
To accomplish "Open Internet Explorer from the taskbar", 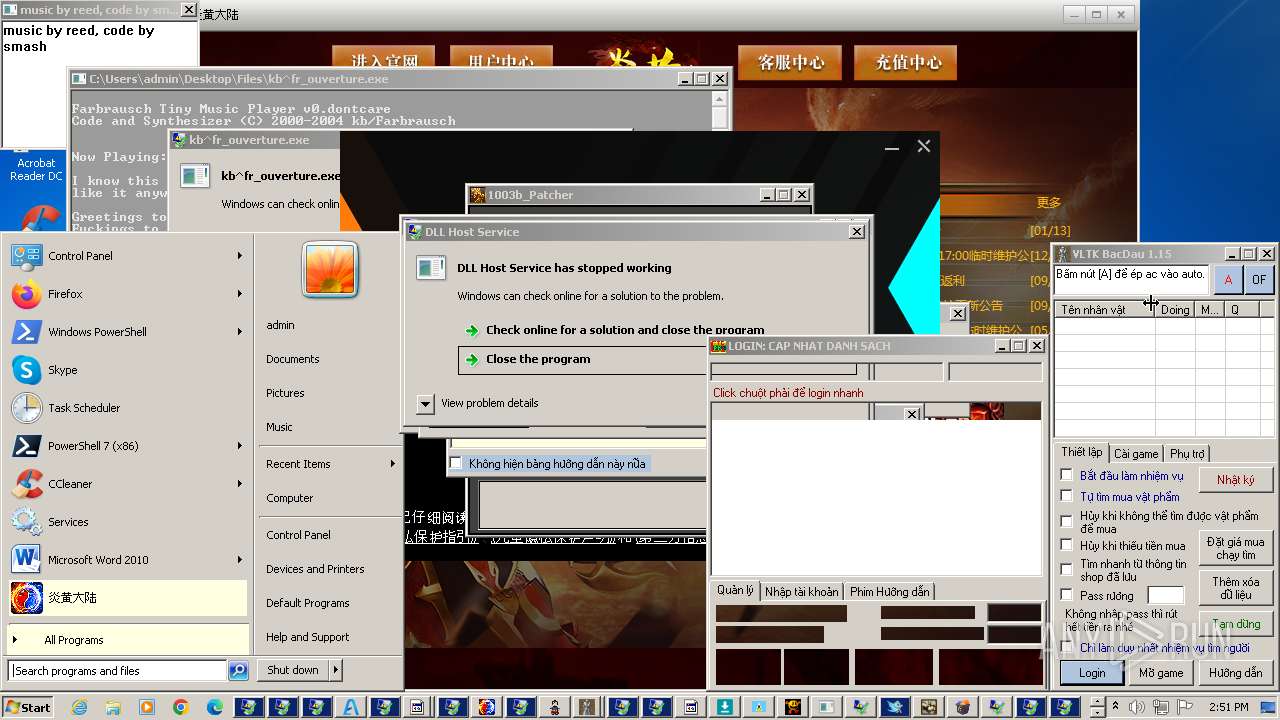I will pos(80,707).
